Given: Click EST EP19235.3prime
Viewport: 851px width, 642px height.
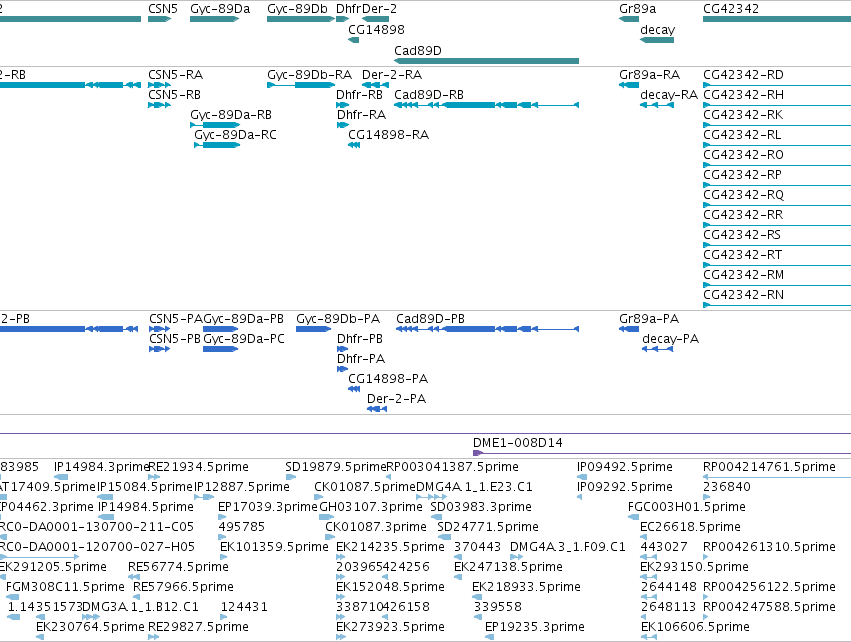Looking at the screenshot, I should [535, 627].
